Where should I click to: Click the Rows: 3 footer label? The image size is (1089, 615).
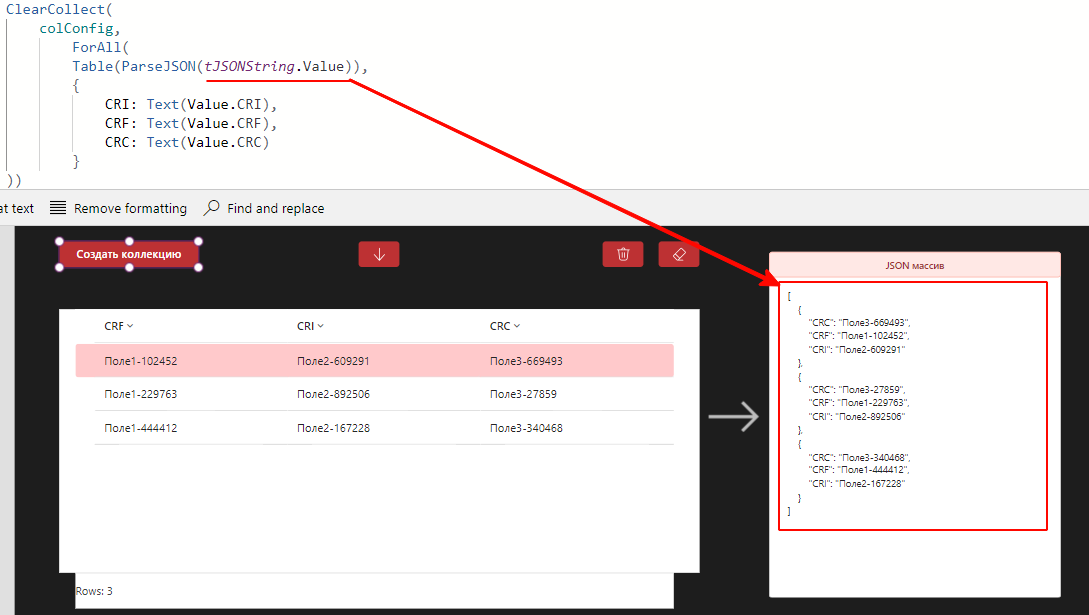point(94,591)
